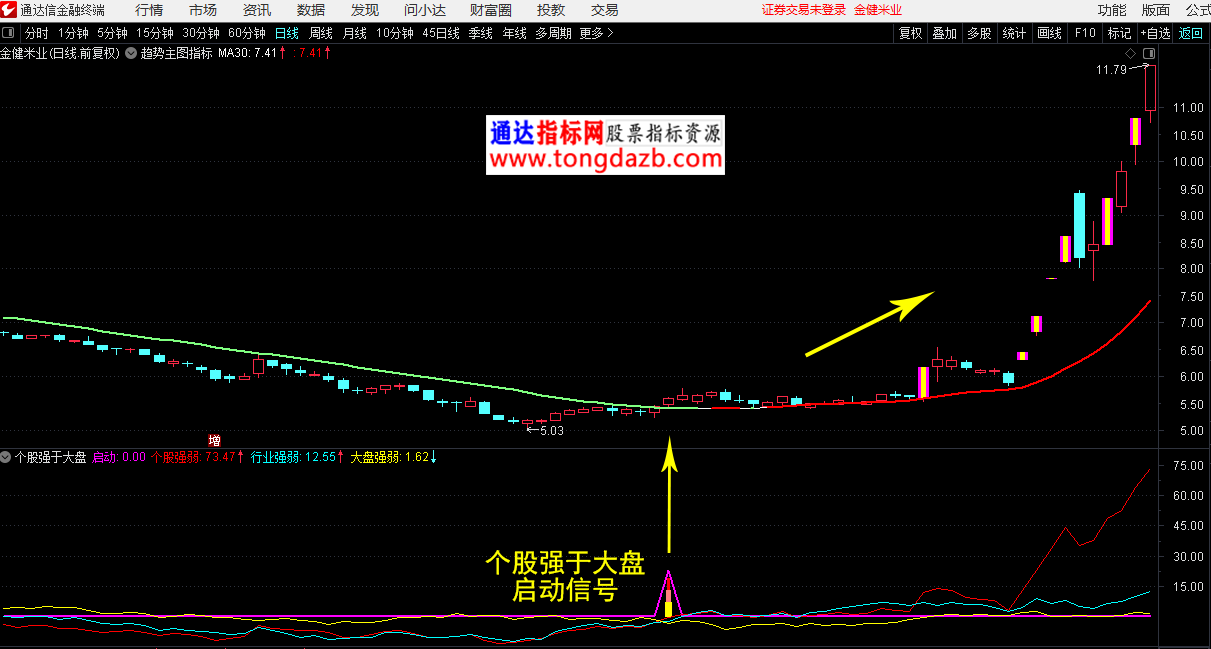1211x649 pixels.
Task: Click the red 增 event marker
Action: coord(214,440)
